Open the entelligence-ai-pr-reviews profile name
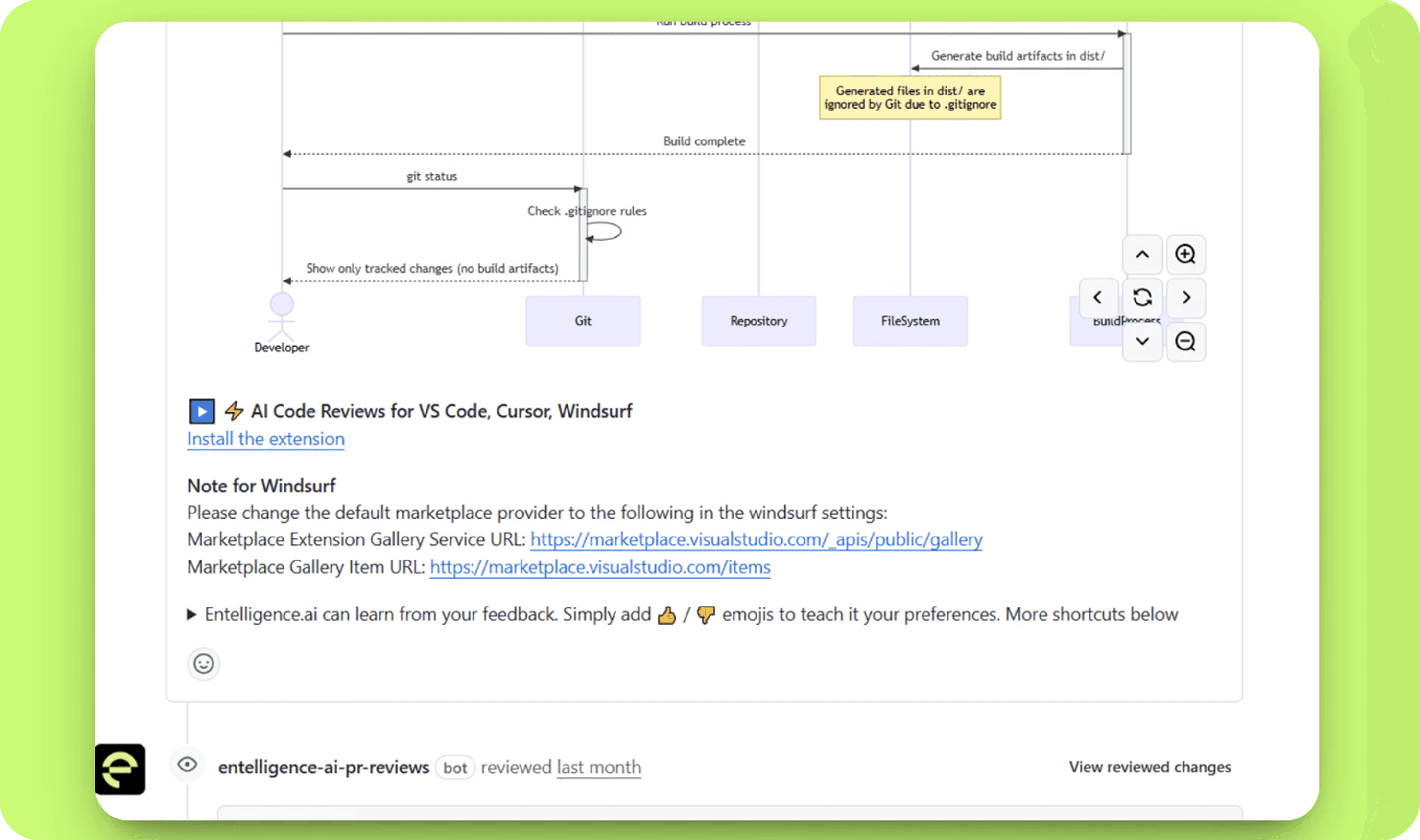Viewport: 1420px width, 840px height. click(x=323, y=768)
